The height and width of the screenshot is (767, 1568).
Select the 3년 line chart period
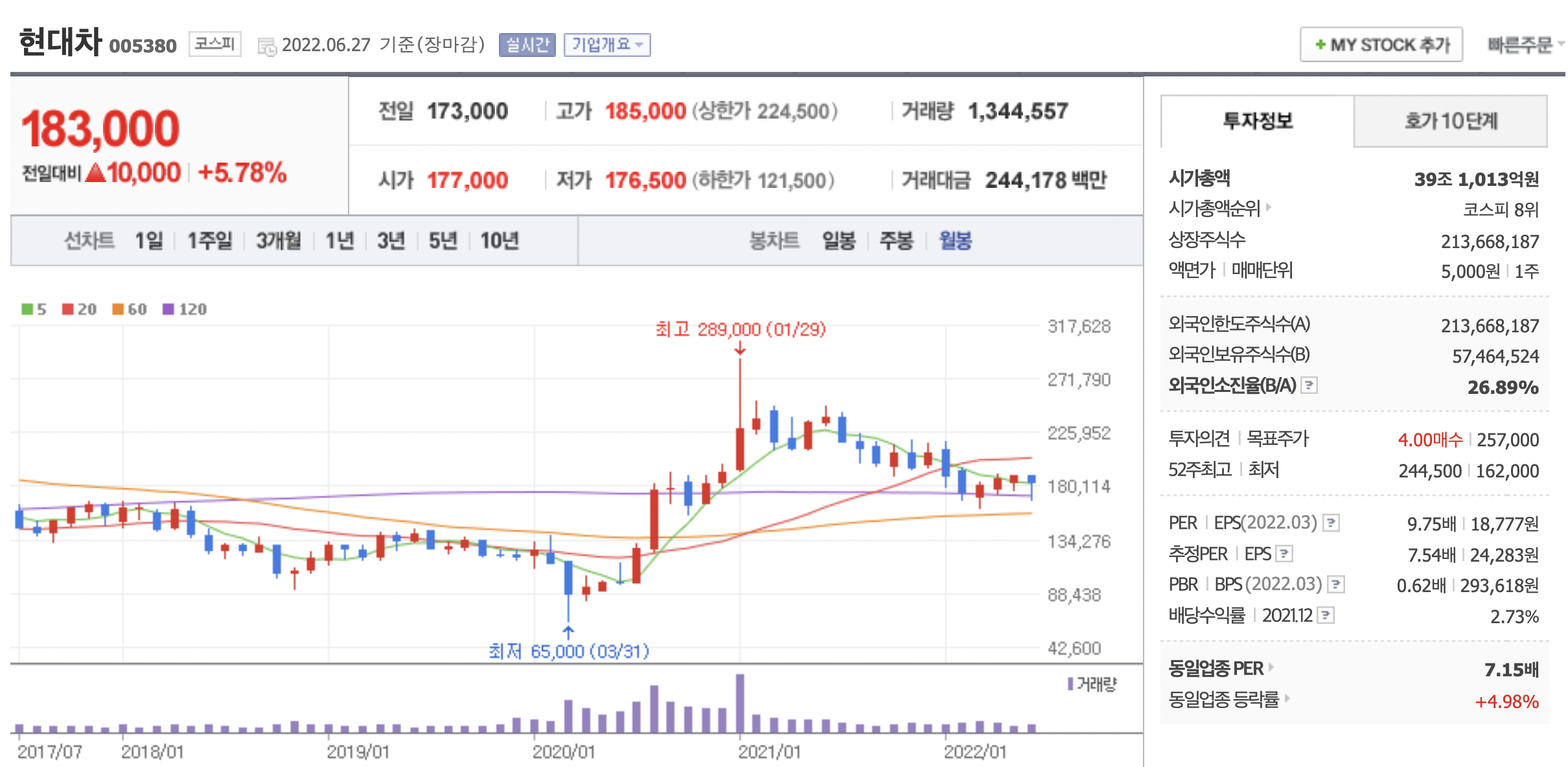[391, 241]
